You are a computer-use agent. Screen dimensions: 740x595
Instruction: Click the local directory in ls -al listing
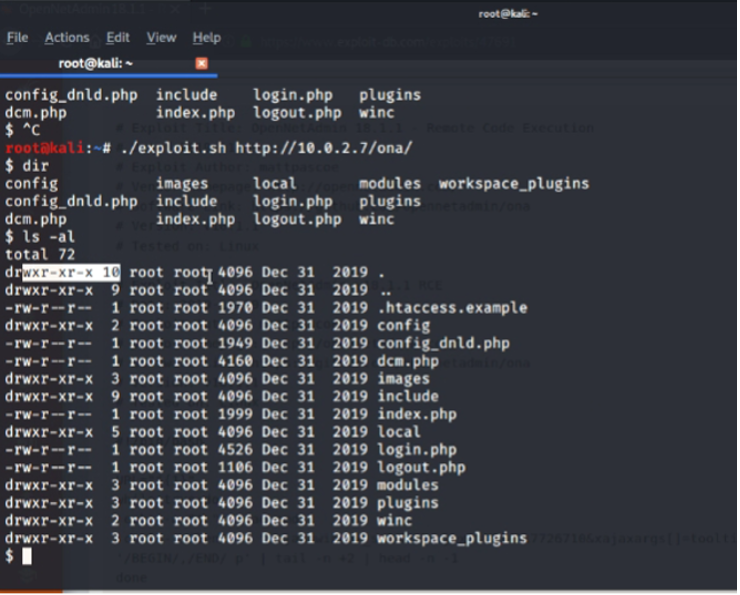(399, 432)
